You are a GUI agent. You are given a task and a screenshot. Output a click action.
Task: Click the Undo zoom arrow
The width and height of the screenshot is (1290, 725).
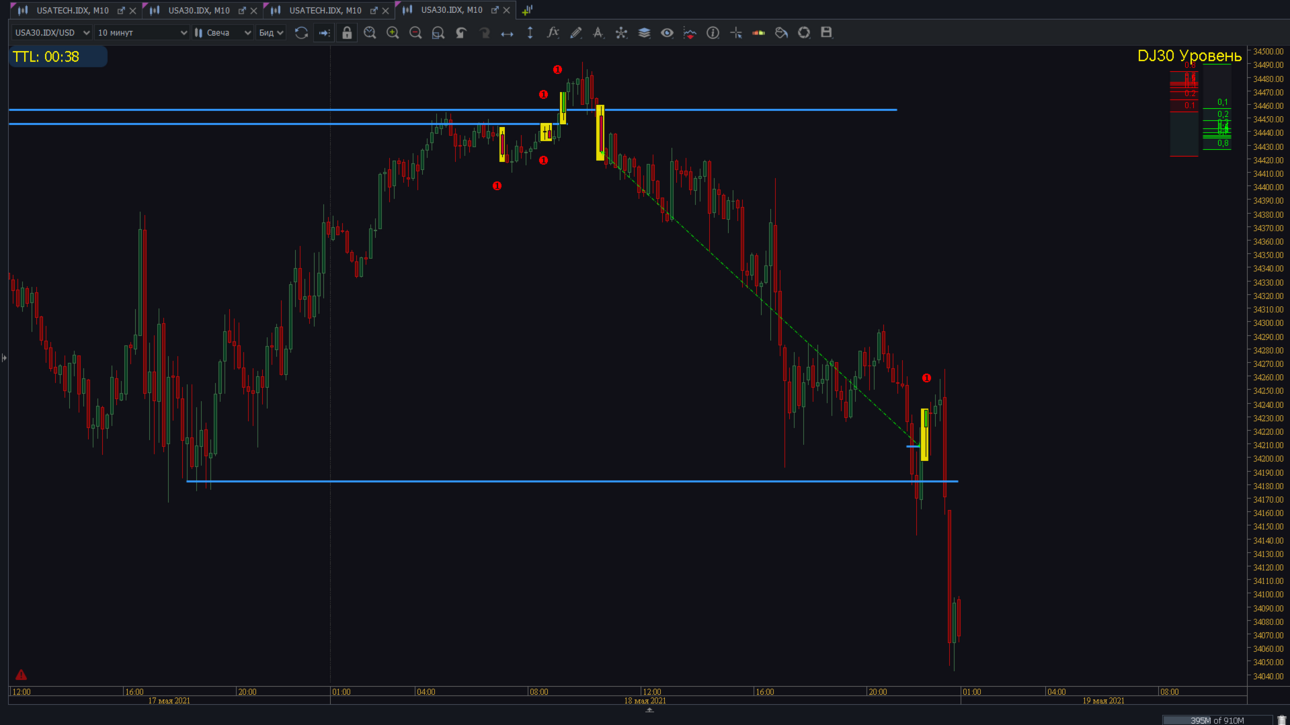click(x=461, y=33)
